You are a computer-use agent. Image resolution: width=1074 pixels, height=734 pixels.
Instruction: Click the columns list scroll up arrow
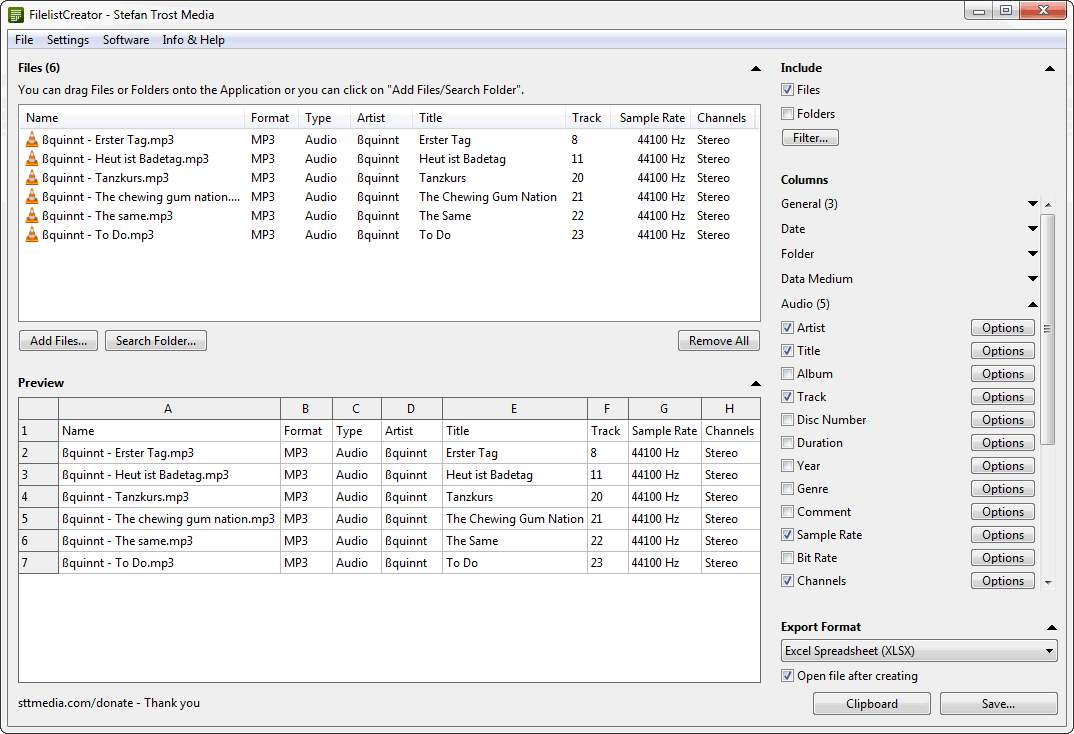(x=1048, y=204)
